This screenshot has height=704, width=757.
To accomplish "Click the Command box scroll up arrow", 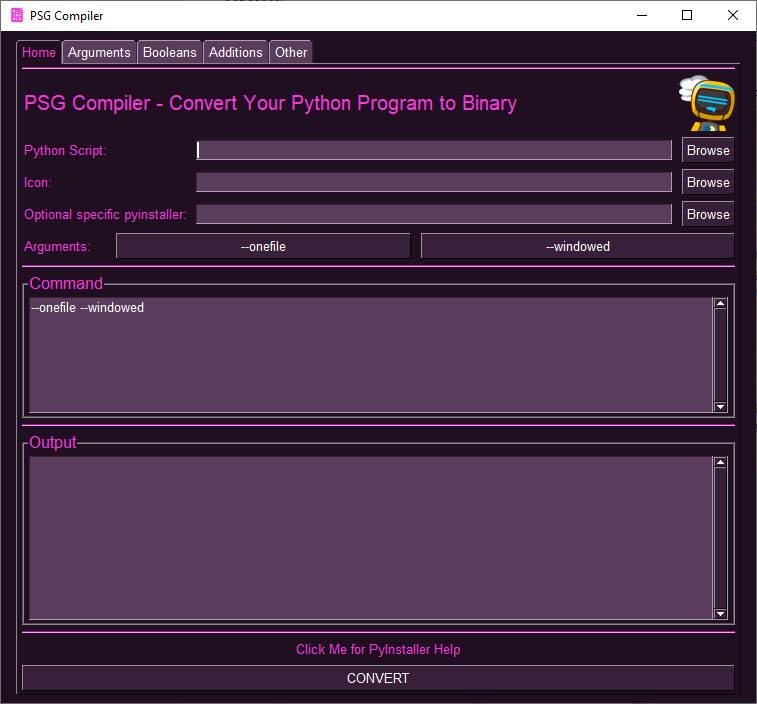I will tap(720, 303).
